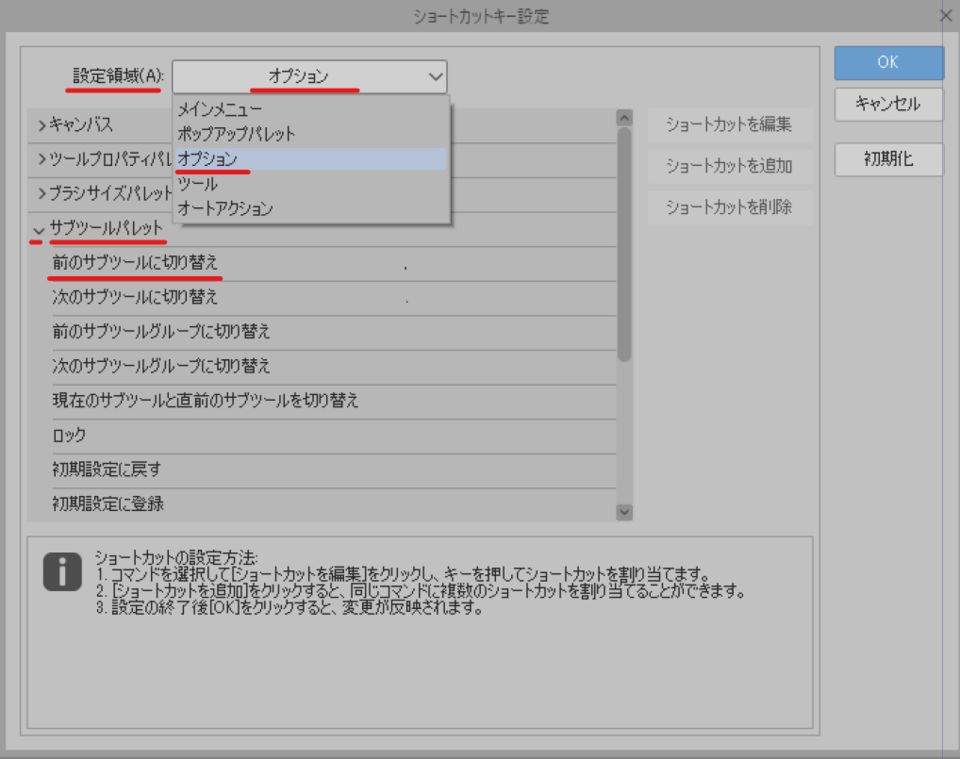Choose ポップアップパレット in the dropdown list

coord(311,134)
